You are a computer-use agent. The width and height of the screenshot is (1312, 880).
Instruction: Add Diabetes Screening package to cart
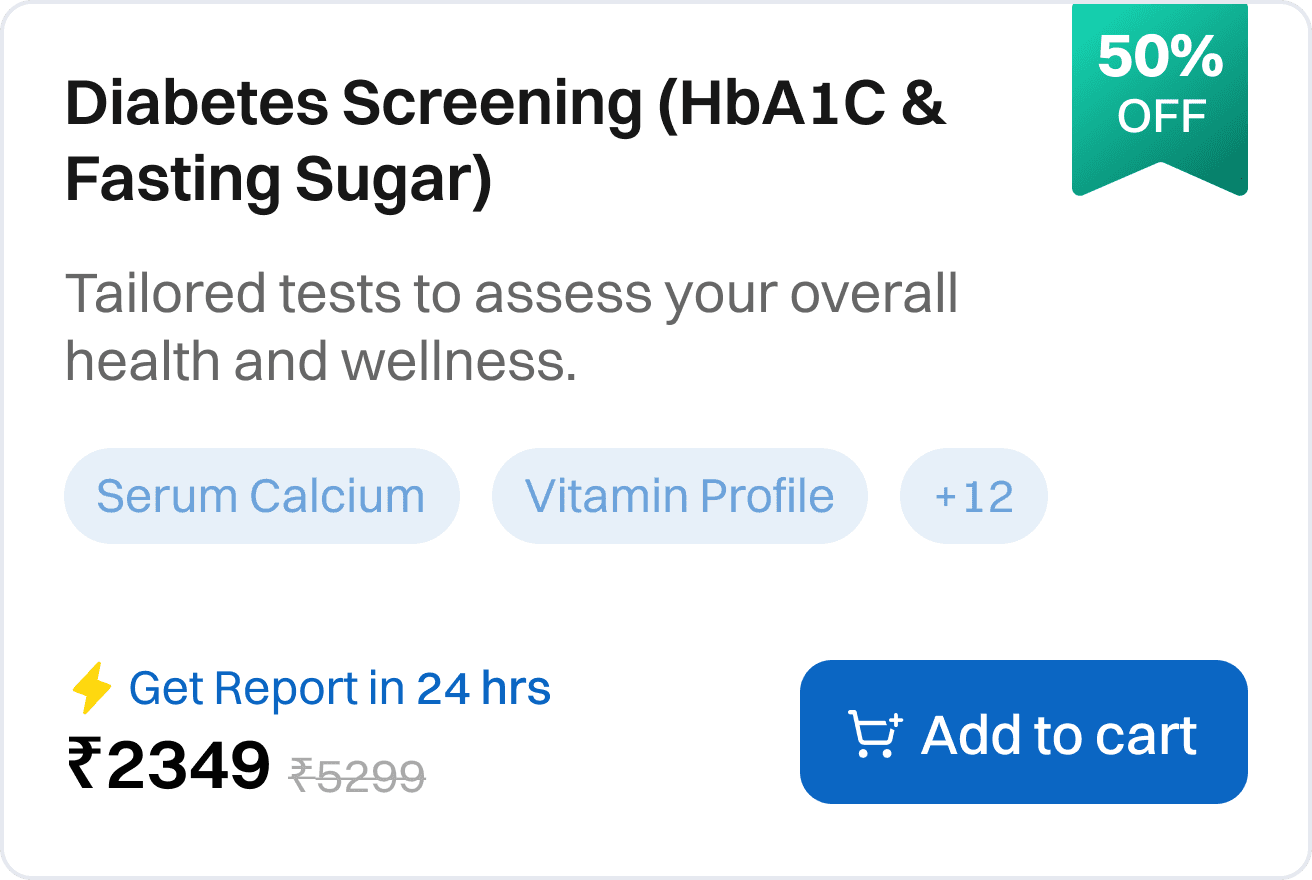pos(1024,732)
